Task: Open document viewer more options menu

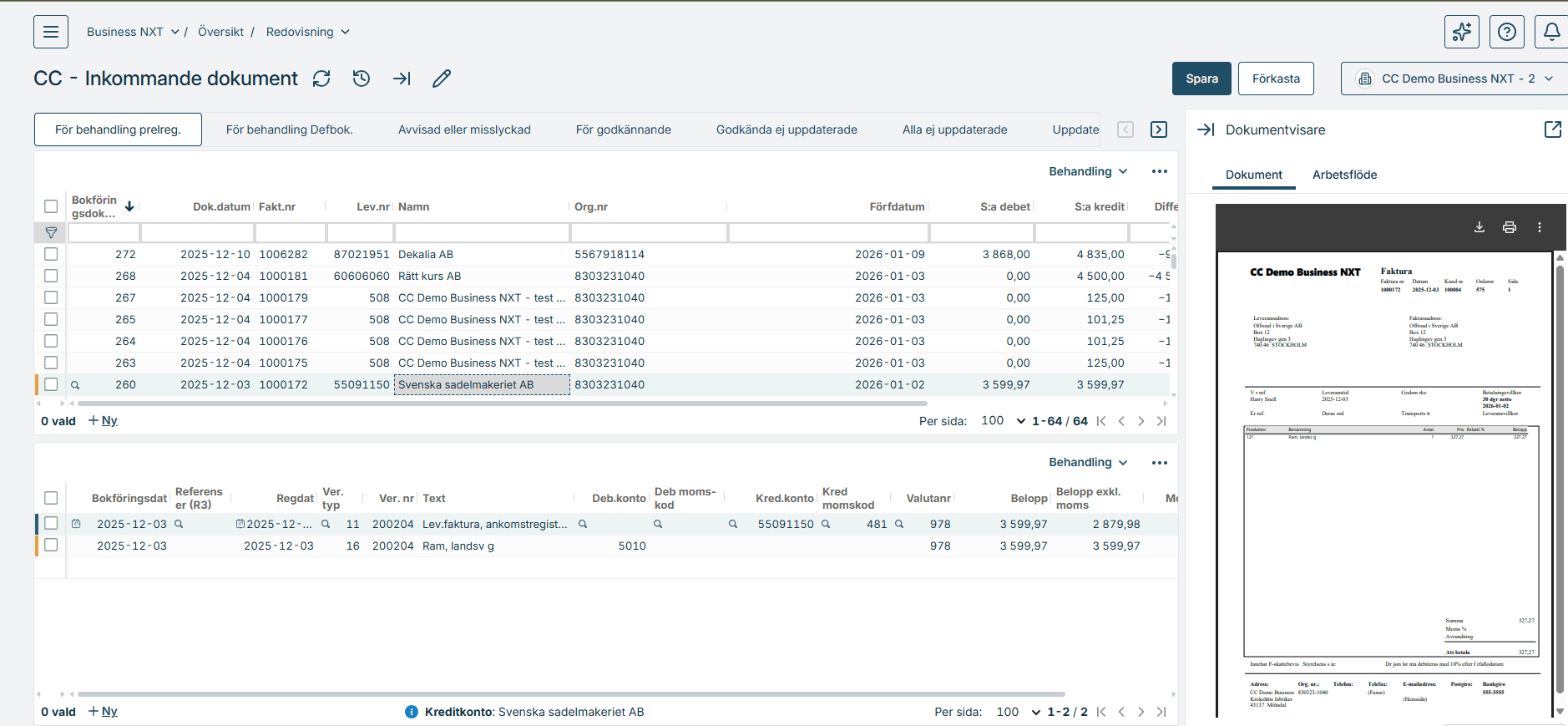Action: pos(1540,227)
